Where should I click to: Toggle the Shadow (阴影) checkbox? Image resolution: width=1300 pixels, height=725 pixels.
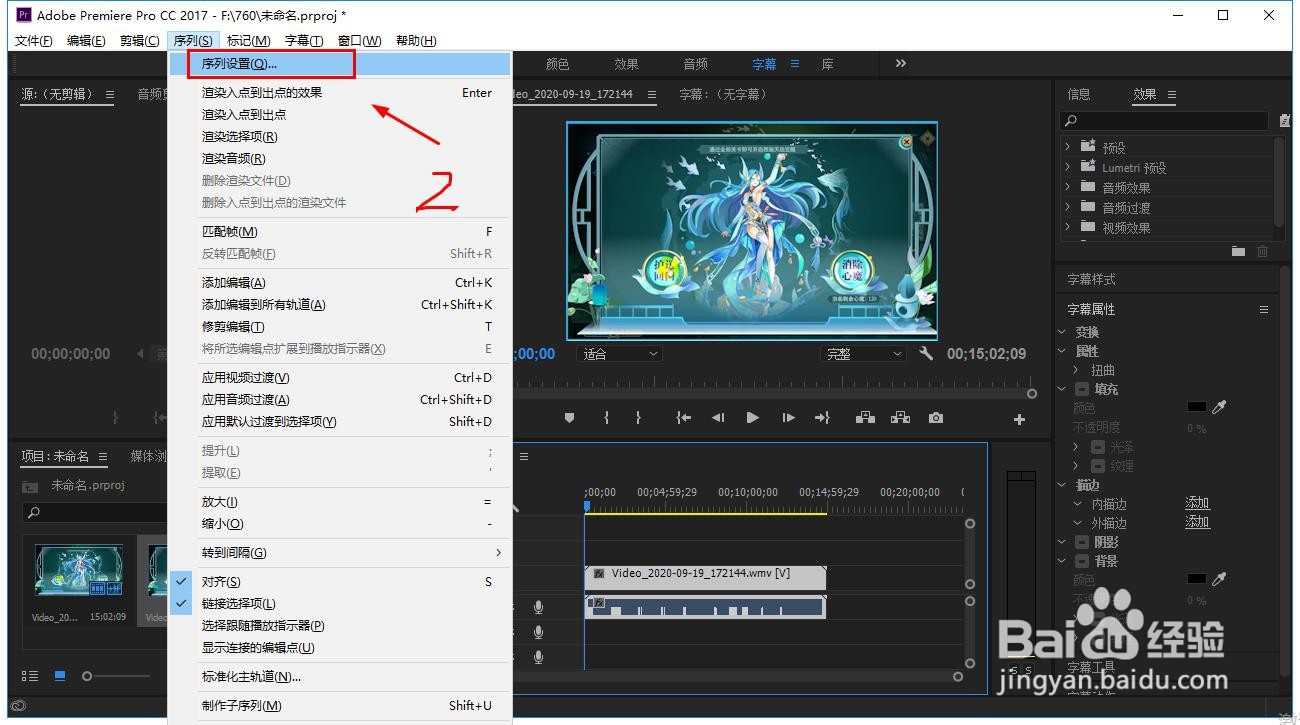pos(1083,542)
